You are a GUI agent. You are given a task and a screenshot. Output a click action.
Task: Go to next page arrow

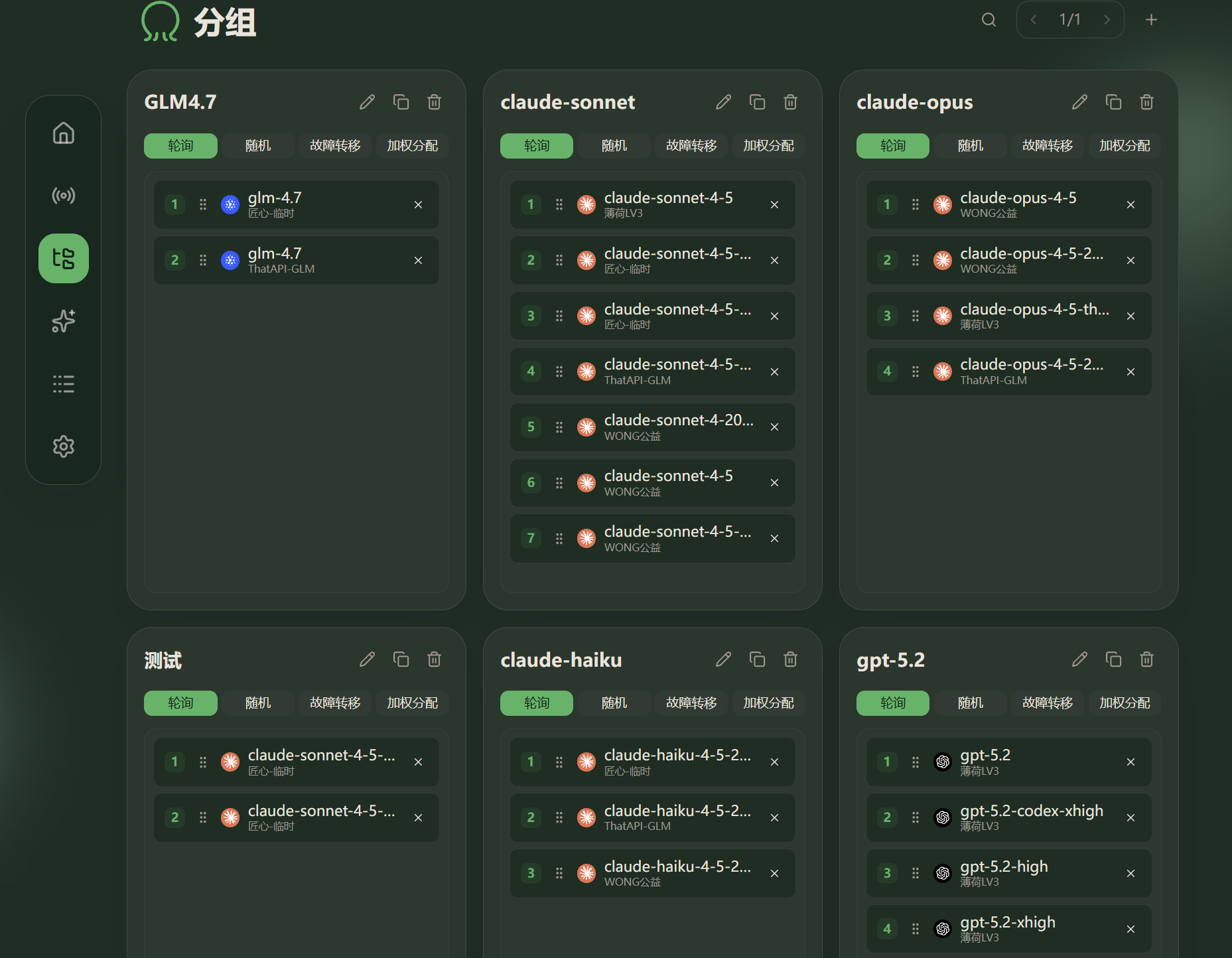coord(1107,20)
